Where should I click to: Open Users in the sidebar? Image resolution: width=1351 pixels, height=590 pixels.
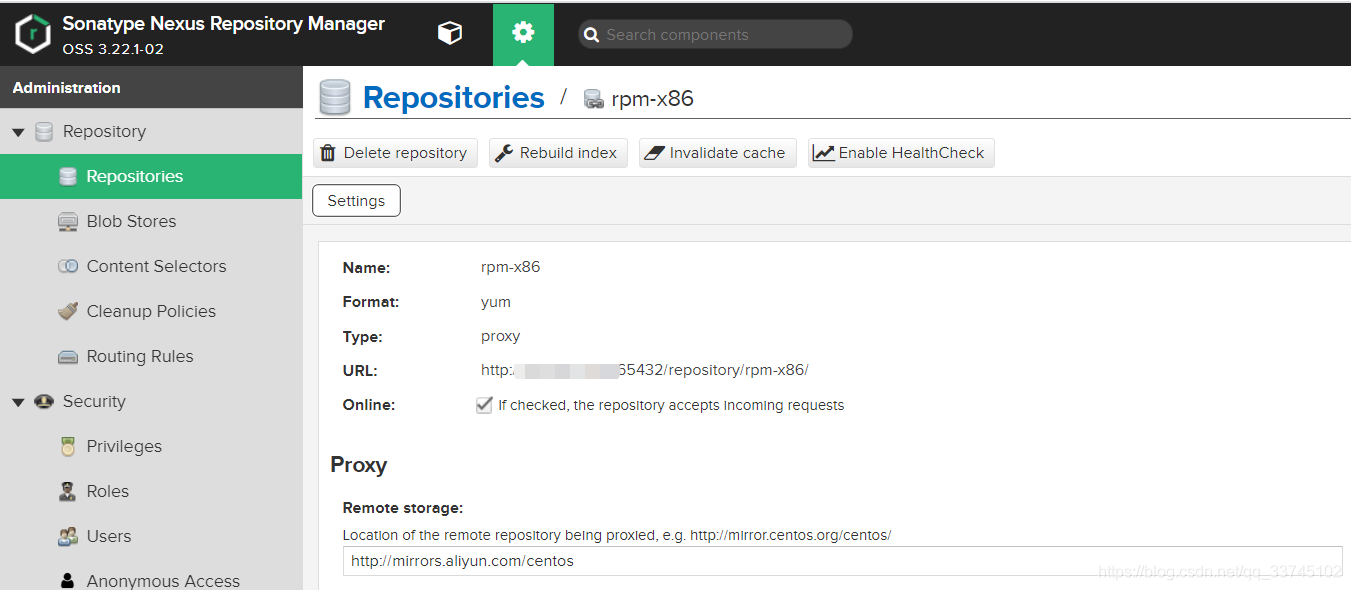[151, 537]
